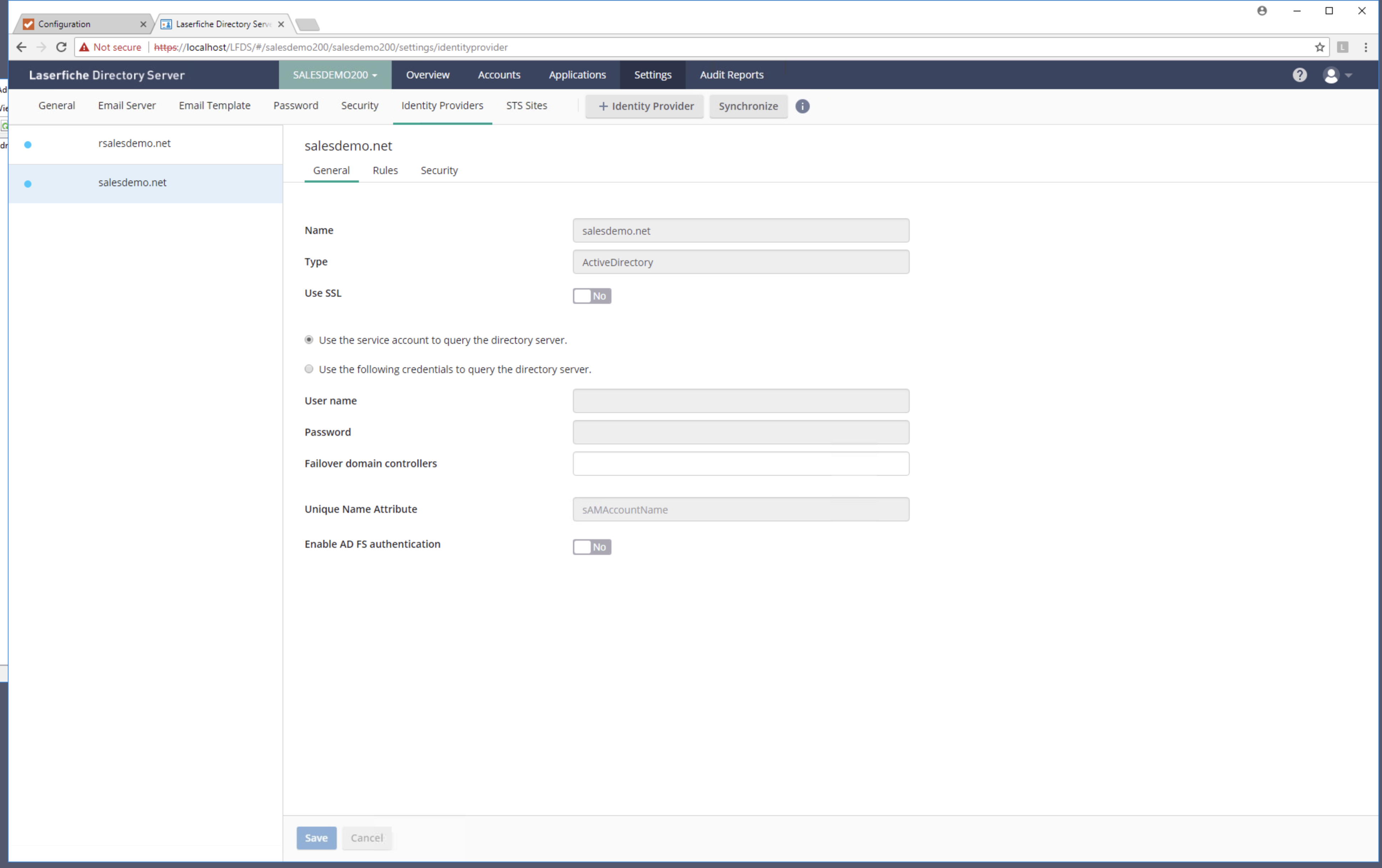The width and height of the screenshot is (1382, 868).
Task: Open the provider's Rules sub-tab
Action: pyautogui.click(x=385, y=170)
